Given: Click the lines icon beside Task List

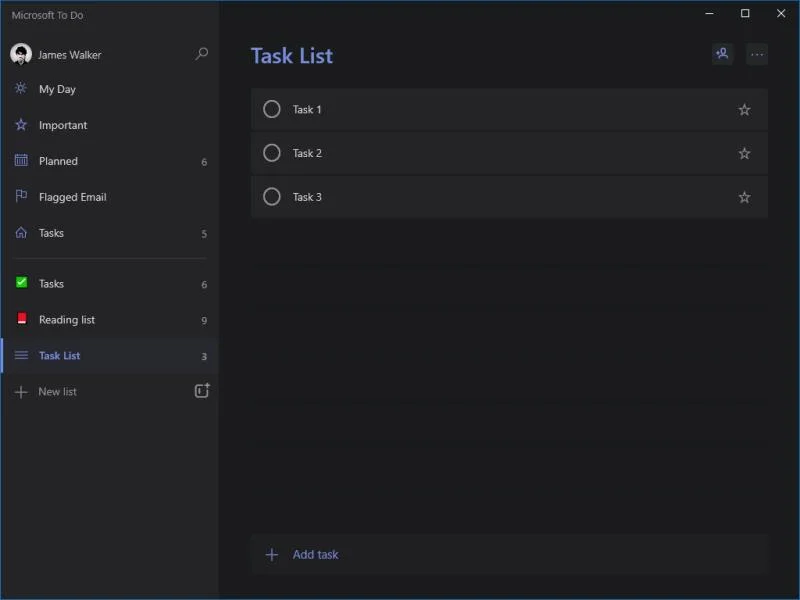Looking at the screenshot, I should tap(21, 355).
